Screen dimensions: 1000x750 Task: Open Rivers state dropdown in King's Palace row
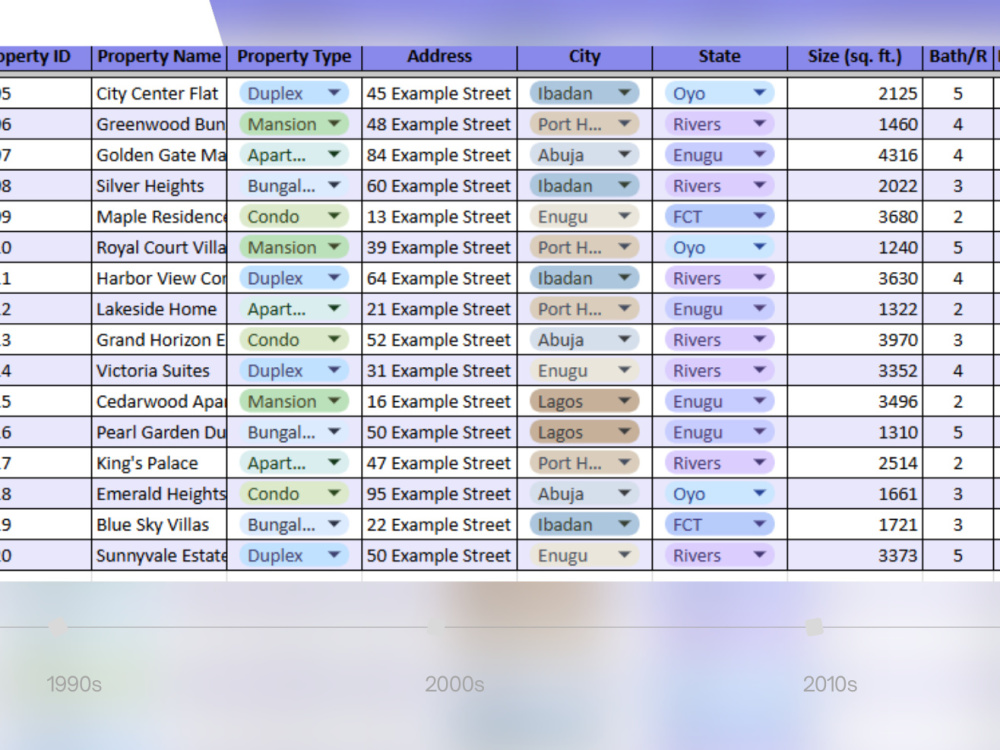point(719,464)
